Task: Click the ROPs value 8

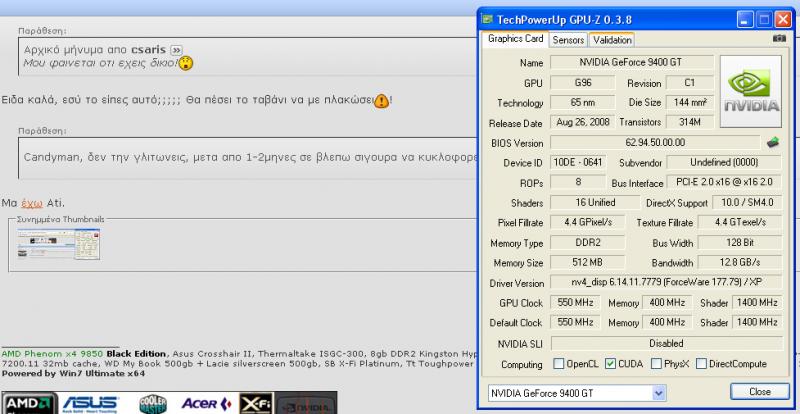Action: tap(578, 182)
